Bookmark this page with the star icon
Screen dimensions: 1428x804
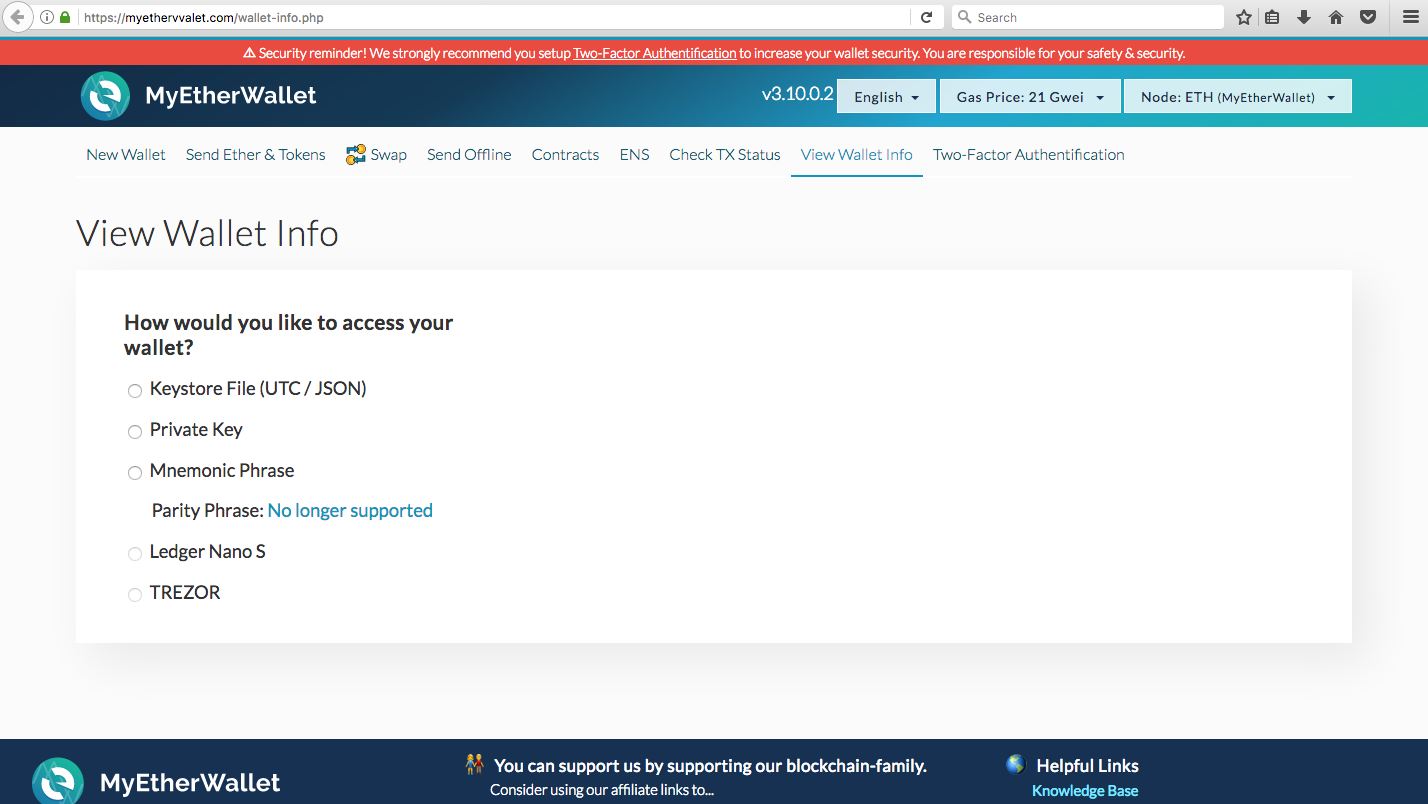[1244, 17]
